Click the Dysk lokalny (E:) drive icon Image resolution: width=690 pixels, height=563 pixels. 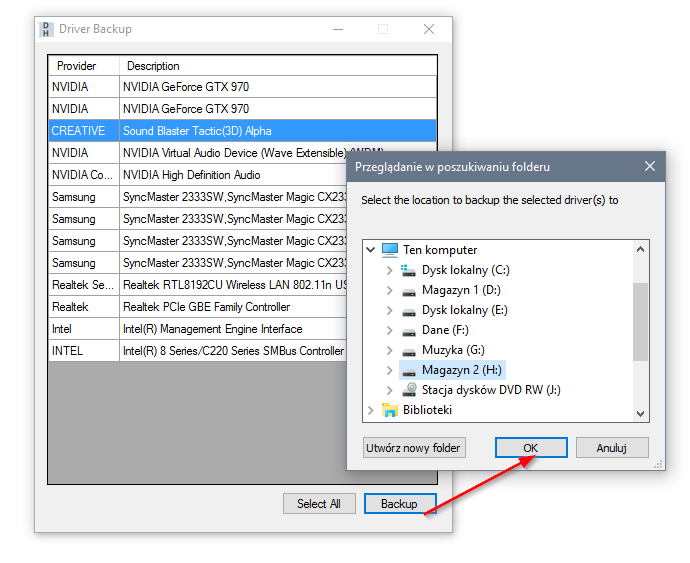point(409,312)
